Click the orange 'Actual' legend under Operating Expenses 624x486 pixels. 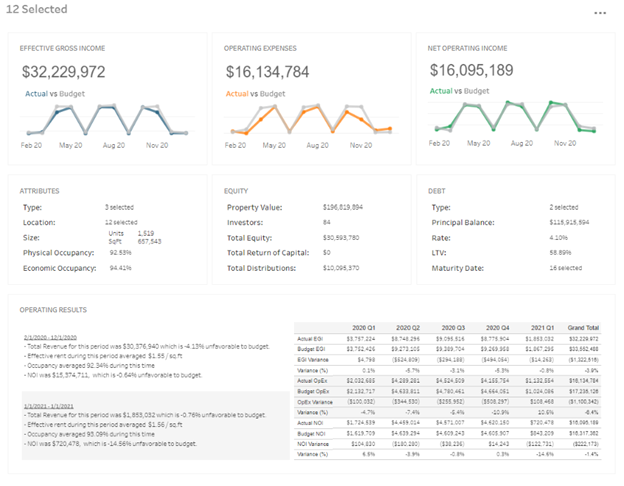coord(236,93)
